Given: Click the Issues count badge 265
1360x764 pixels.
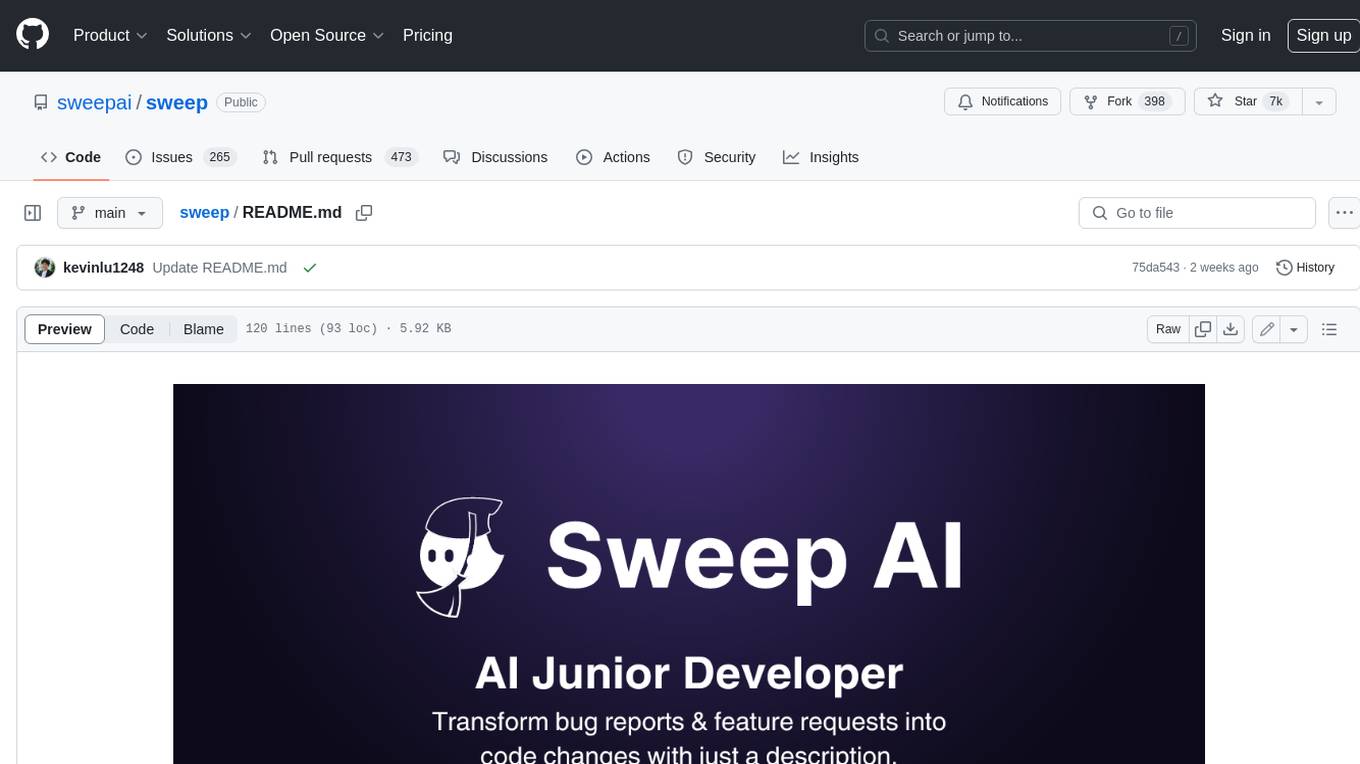Looking at the screenshot, I should (x=219, y=157).
